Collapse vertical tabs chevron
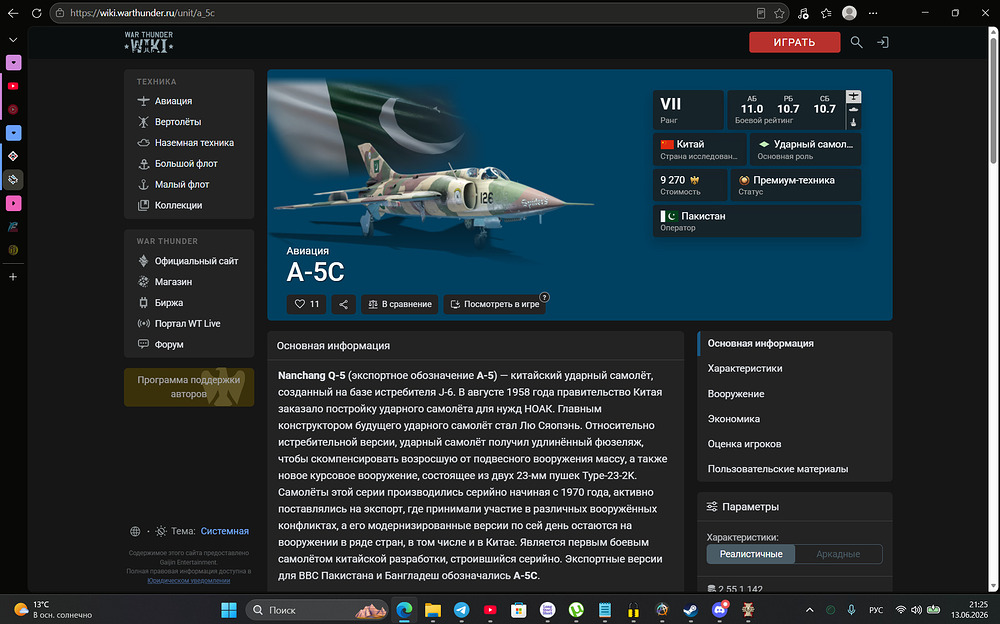Screen dimensions: 1000x624 click(13, 40)
